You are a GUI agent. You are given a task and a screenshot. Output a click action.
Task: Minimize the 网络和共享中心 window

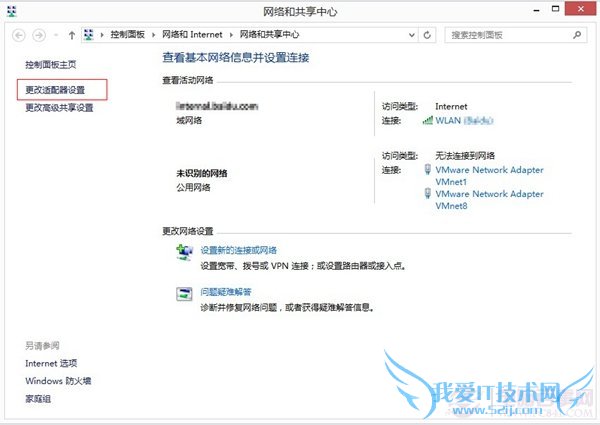(x=536, y=10)
